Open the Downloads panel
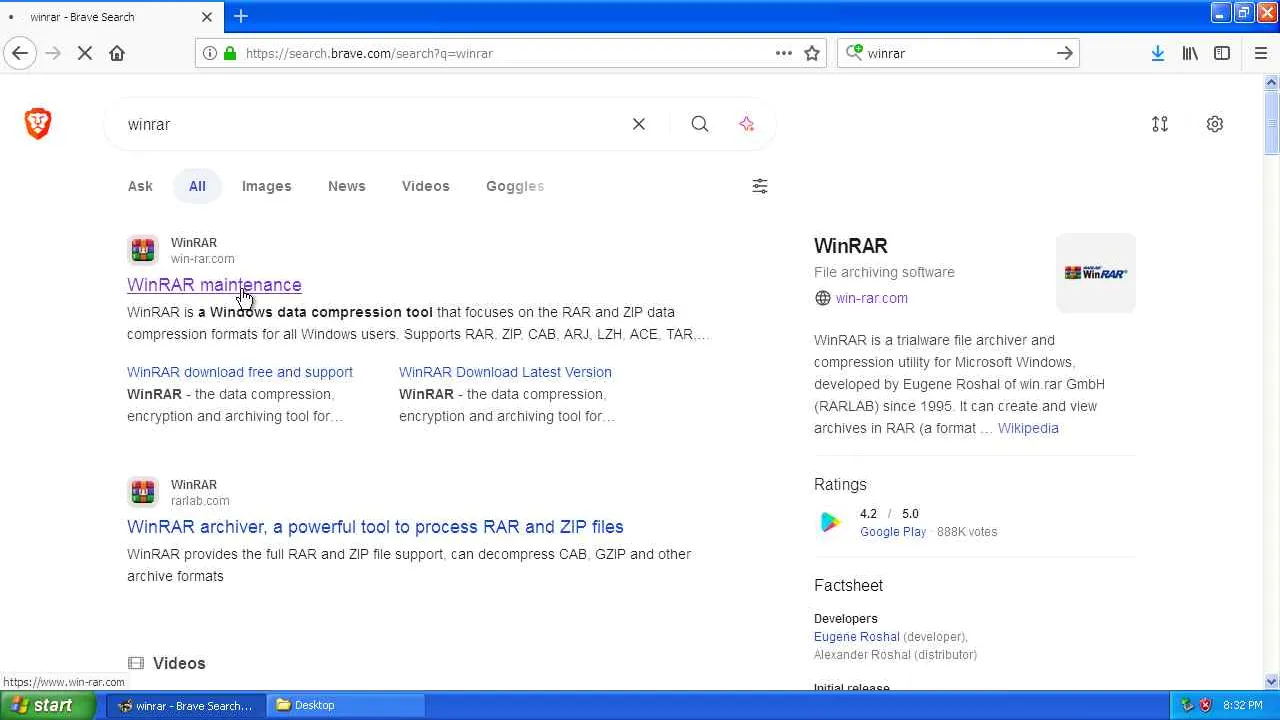1280x720 pixels. 1157,53
